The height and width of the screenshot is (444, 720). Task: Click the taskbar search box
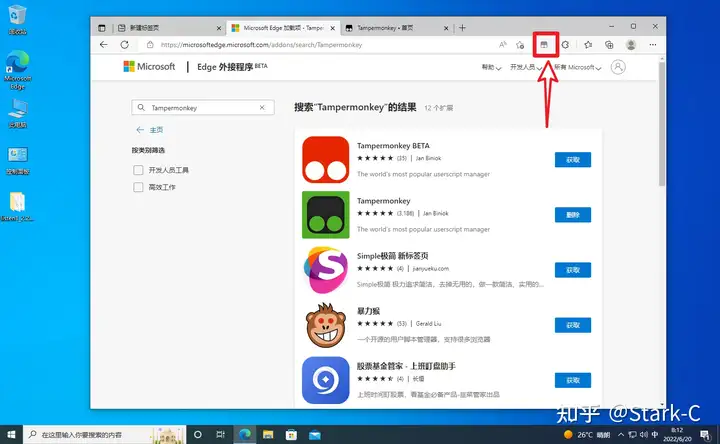[105, 434]
